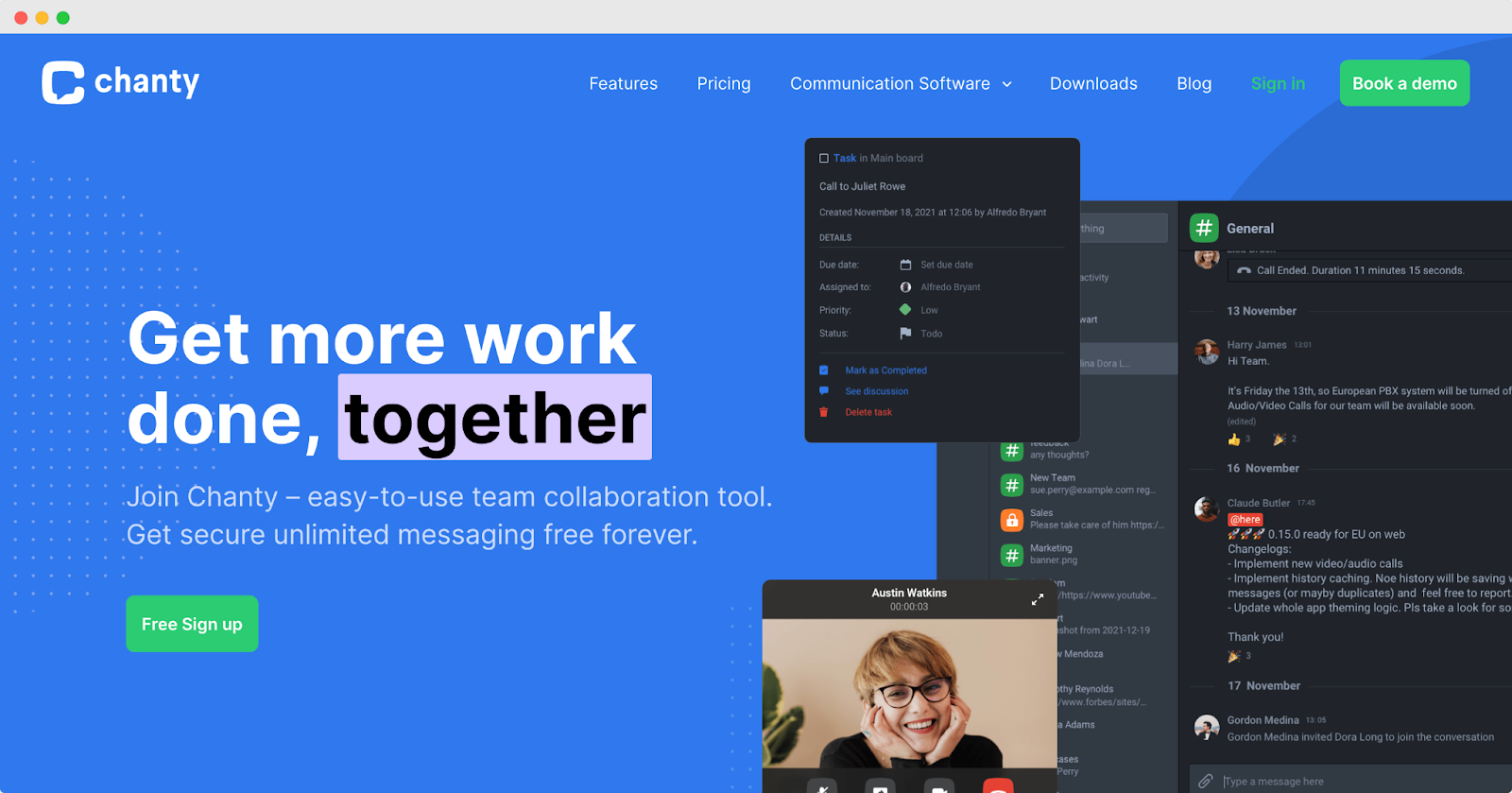Click thumbs up reaction on Harry's message
The image size is (1512, 793).
point(1234,440)
